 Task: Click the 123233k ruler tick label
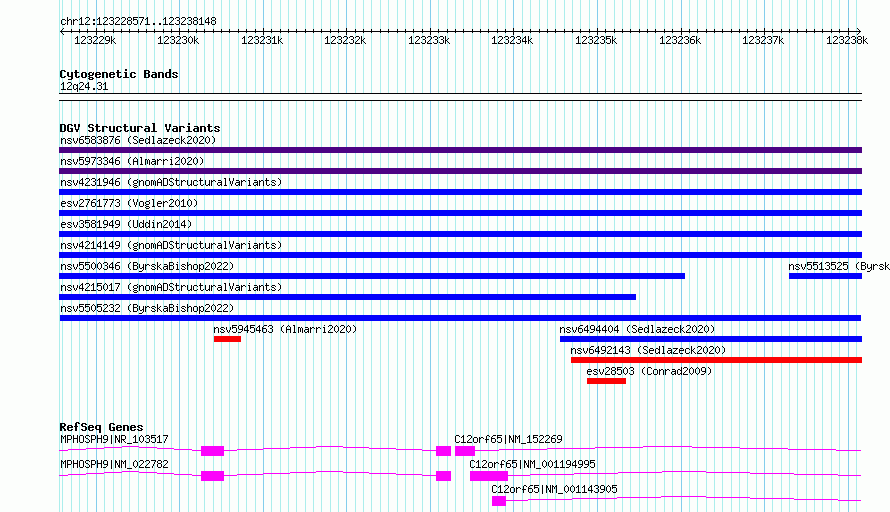point(429,40)
